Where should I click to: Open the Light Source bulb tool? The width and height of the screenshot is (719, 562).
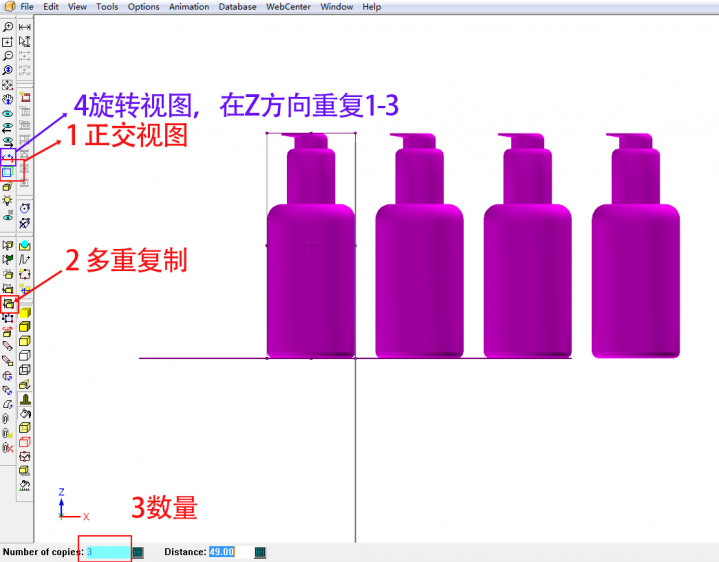pos(8,201)
